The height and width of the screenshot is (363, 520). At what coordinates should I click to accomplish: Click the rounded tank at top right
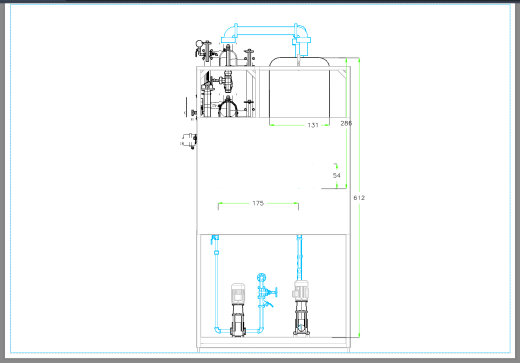[299, 87]
